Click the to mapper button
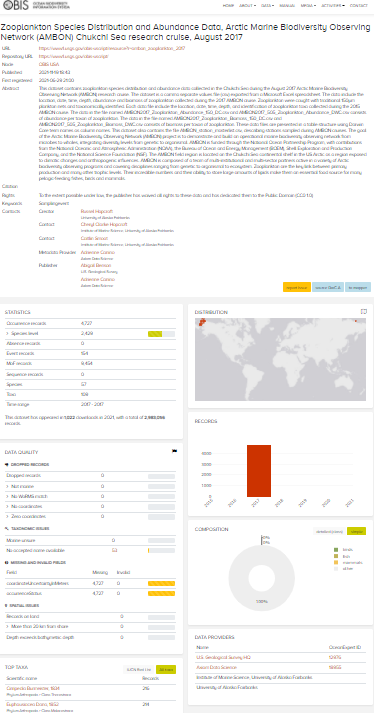This screenshot has width=374, height=713. tap(358, 287)
